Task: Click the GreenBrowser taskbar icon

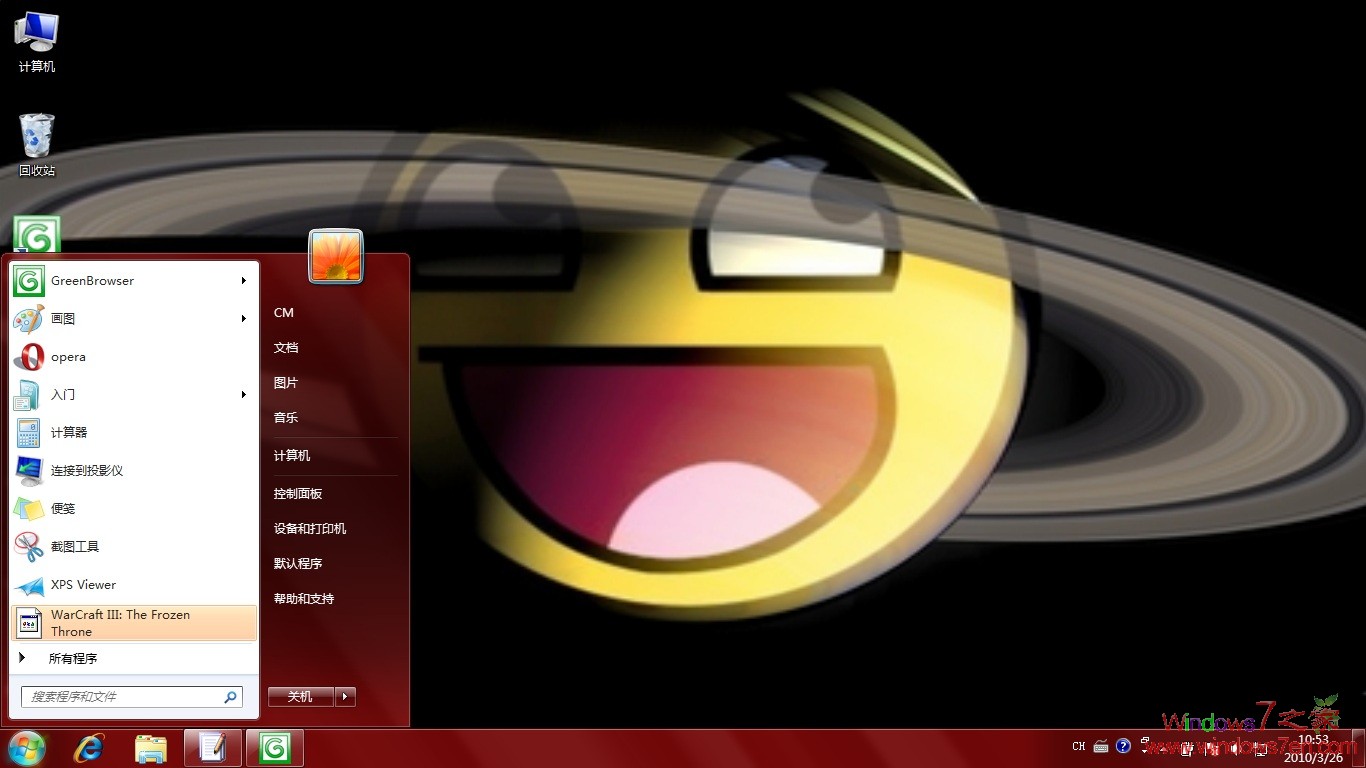Action: [274, 747]
